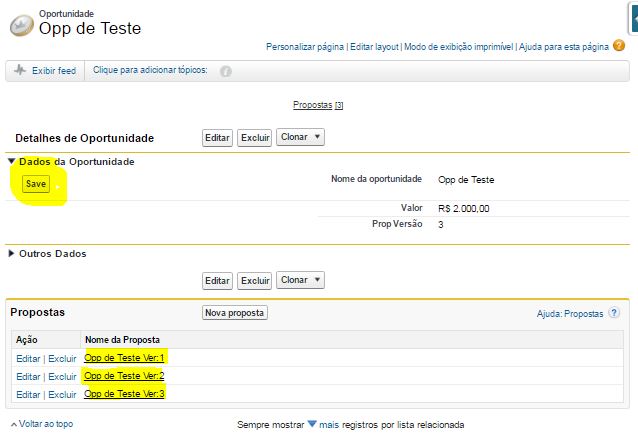Click the top Editar button
638x438 pixels.
[x=217, y=137]
